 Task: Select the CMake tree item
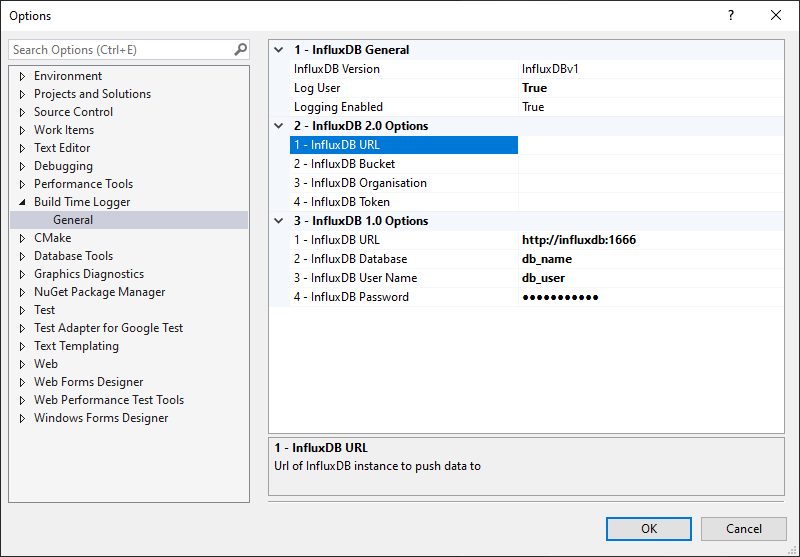click(53, 238)
